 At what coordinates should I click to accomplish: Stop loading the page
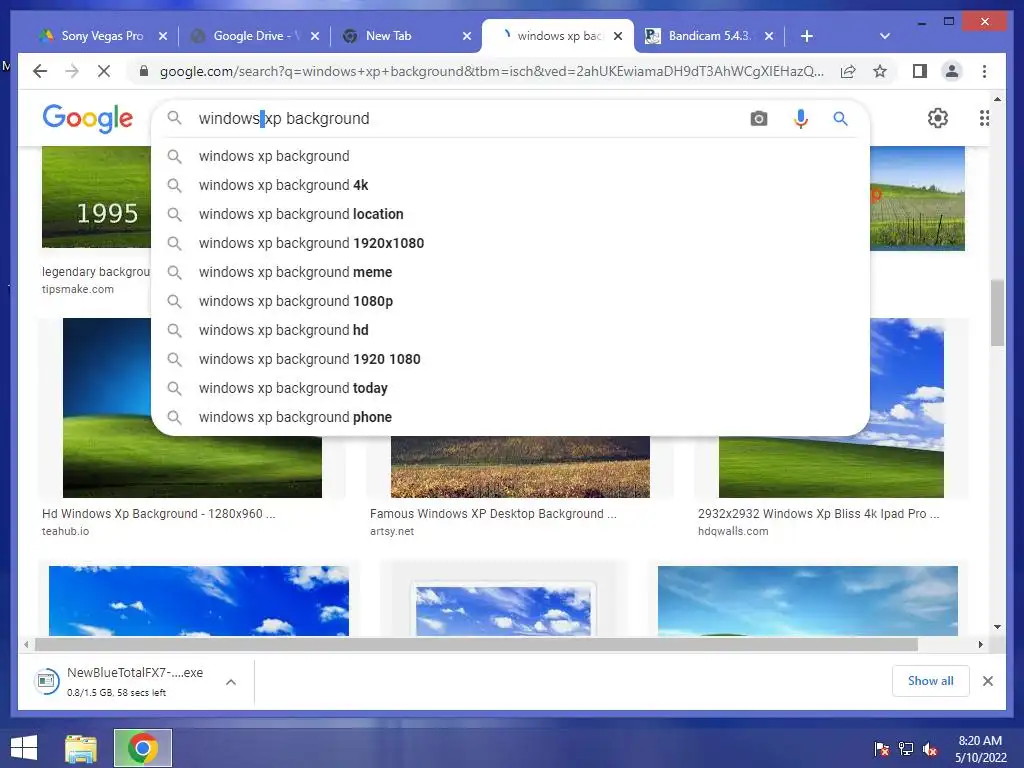pyautogui.click(x=104, y=71)
